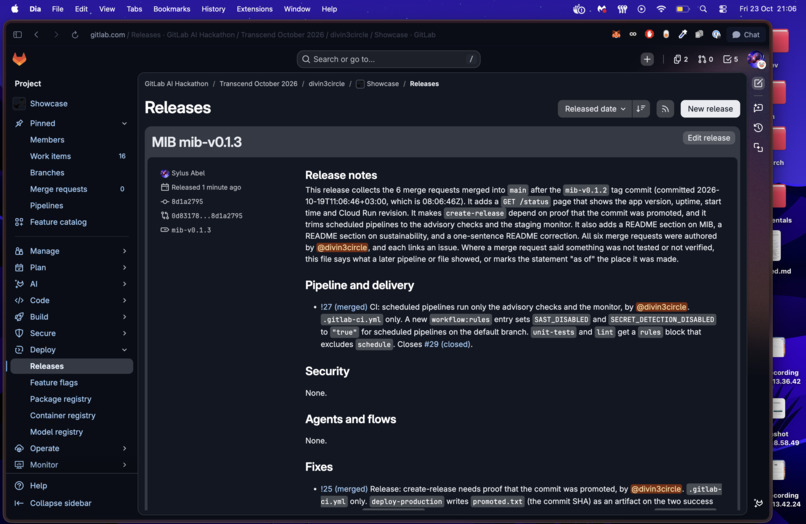806x524 pixels.
Task: Open macOS Control Center icon
Action: coord(723,9)
